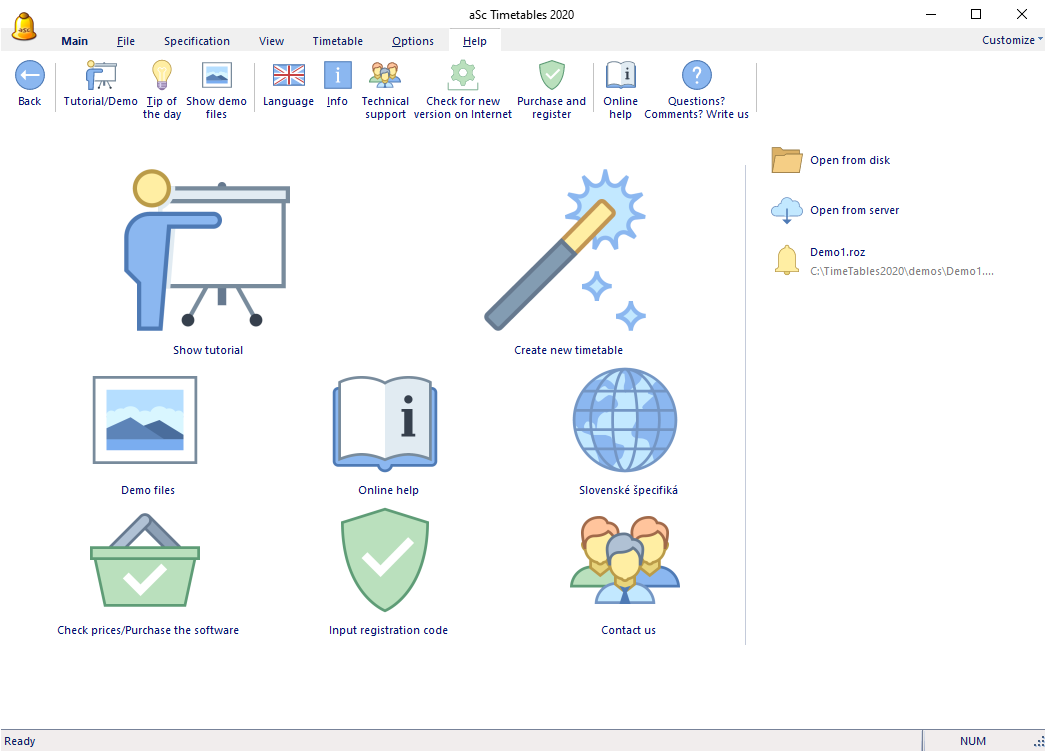This screenshot has height=752, width=1046.
Task: Click the large Online help book icon
Action: tap(385, 422)
